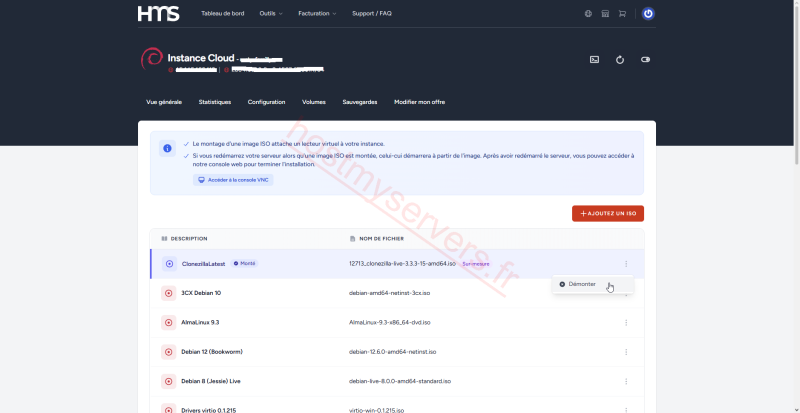Click the Debian 8 (Jessie) Live disc icon

168,381
